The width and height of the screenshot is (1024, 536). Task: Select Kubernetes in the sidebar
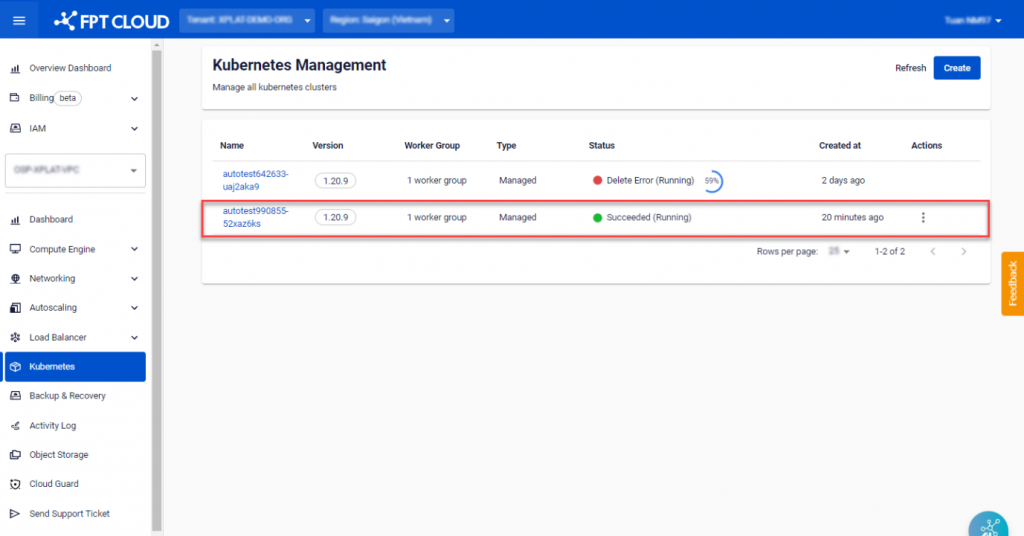(75, 367)
